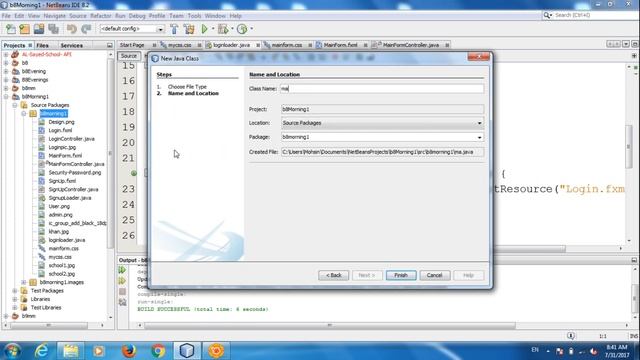Select LoginController.java in project tree

[x=71, y=139]
